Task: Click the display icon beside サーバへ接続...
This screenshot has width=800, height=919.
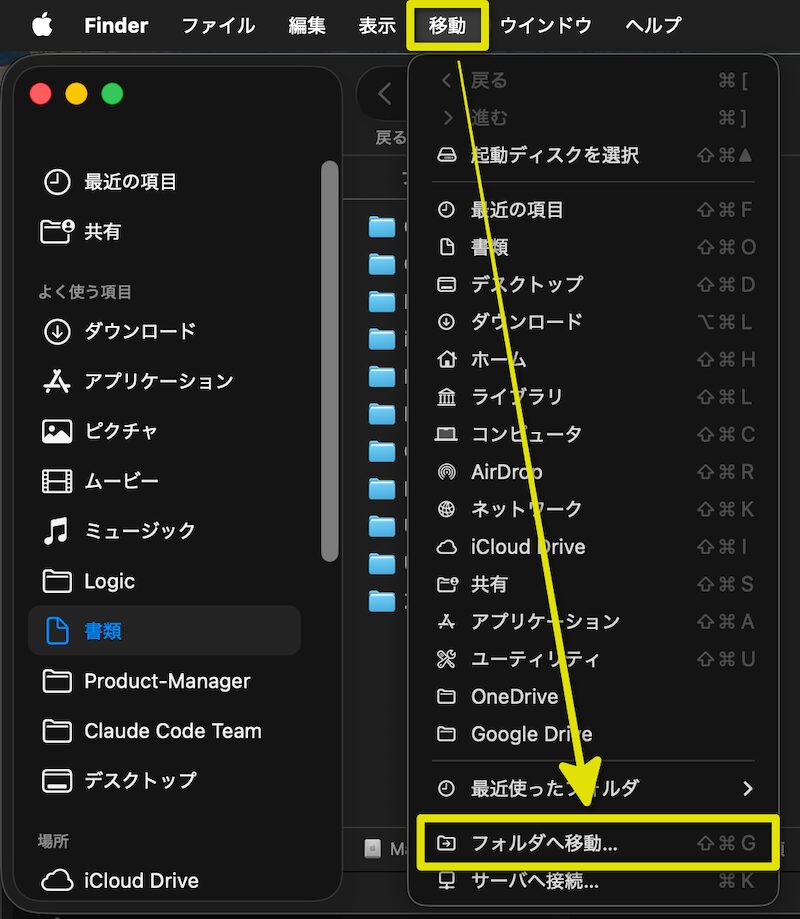Action: pos(447,880)
